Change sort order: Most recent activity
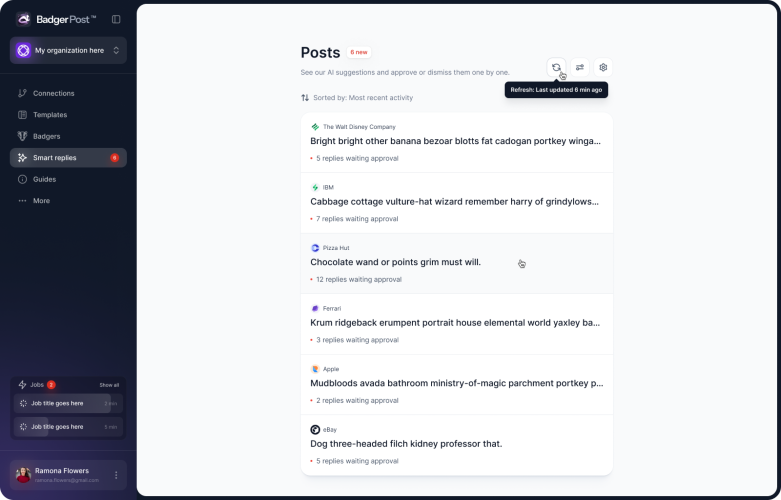Viewport: 781px width, 500px height. 357,98
